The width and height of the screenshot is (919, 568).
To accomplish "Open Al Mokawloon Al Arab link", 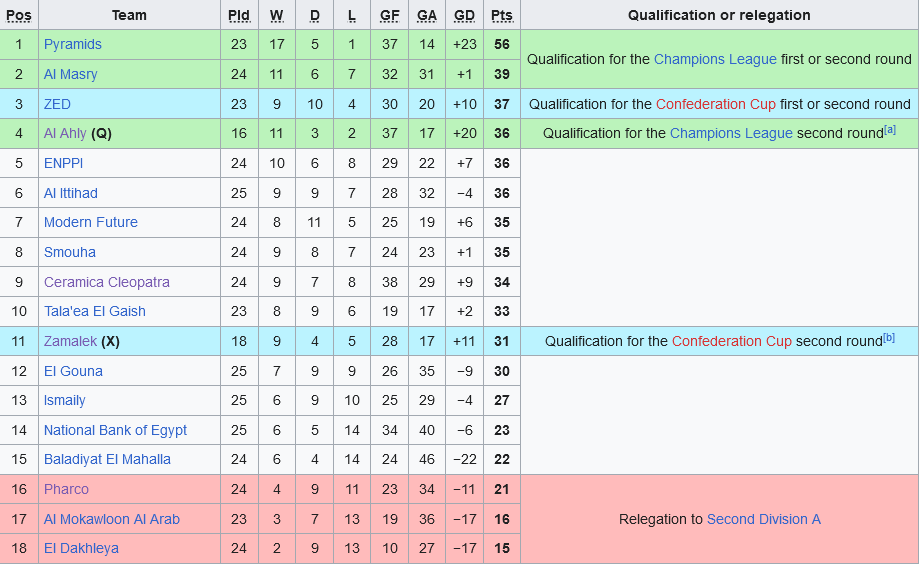I will point(111,519).
